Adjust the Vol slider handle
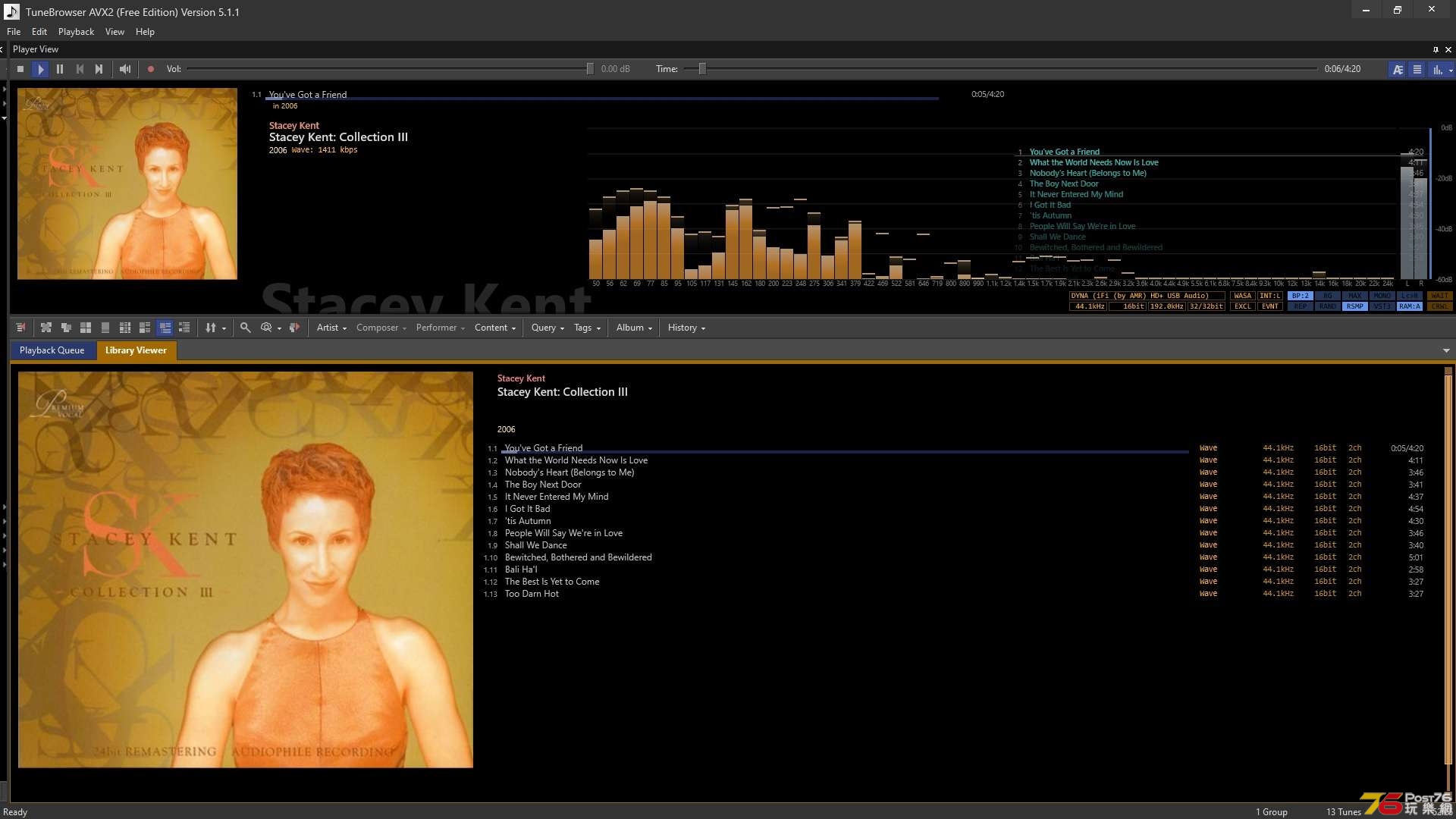 point(590,69)
